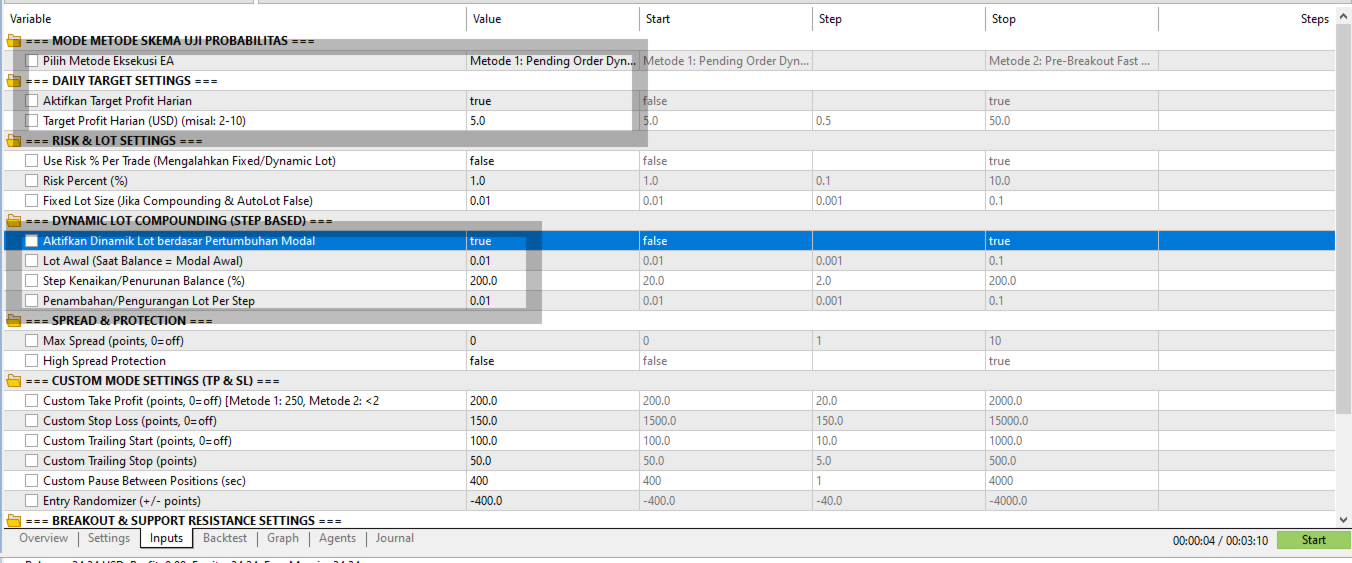Viewport: 1352px width, 563px height.
Task: Check Penambahan/Pengurangan Lot Per Step box
Action: click(x=32, y=301)
